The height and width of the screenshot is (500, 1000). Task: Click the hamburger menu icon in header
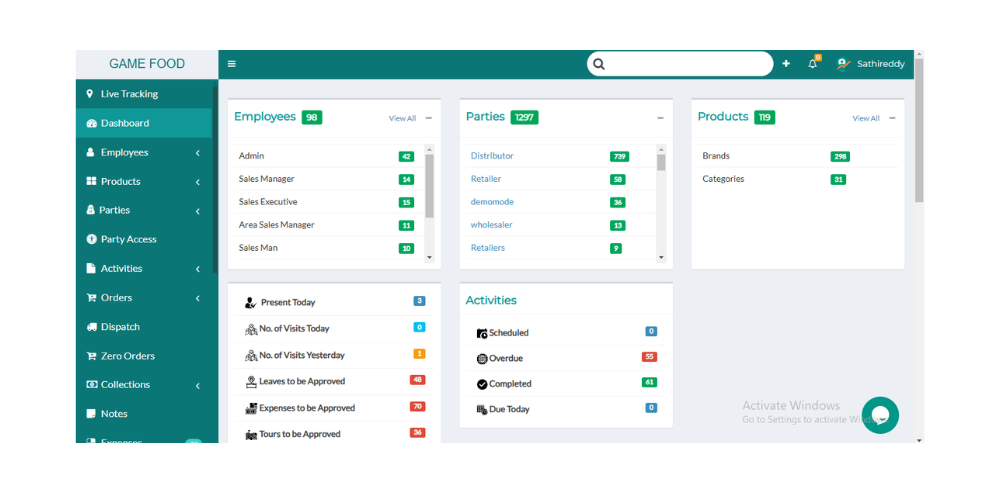[232, 64]
